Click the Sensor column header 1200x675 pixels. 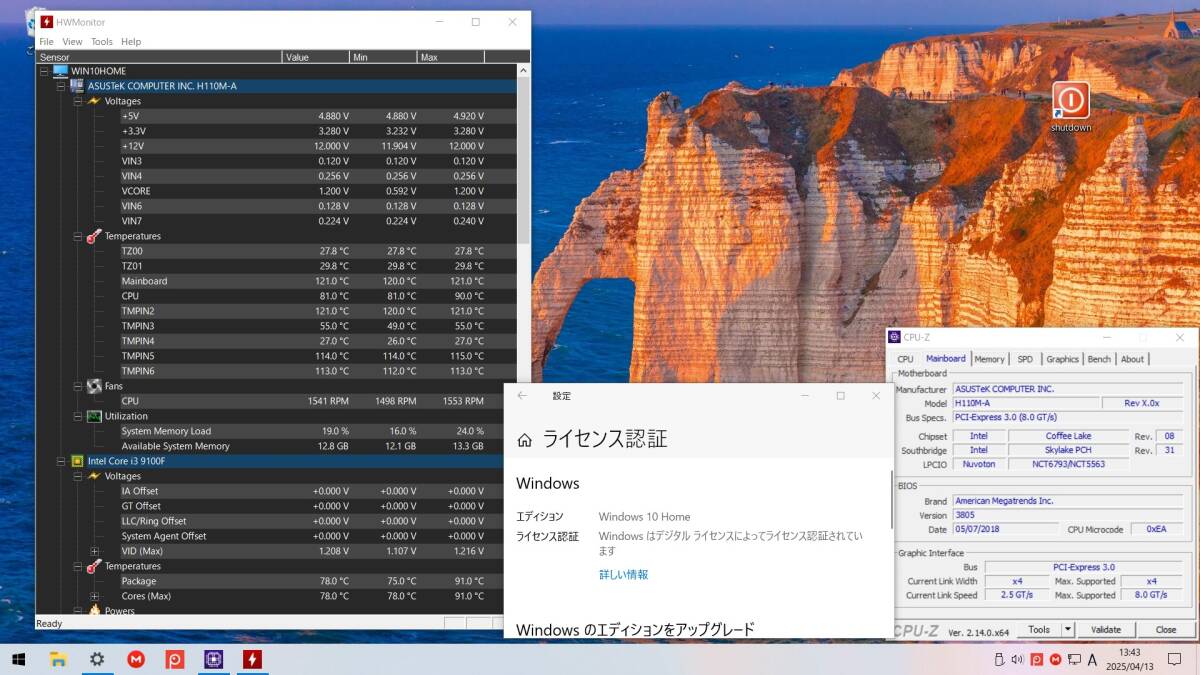pyautogui.click(x=159, y=57)
